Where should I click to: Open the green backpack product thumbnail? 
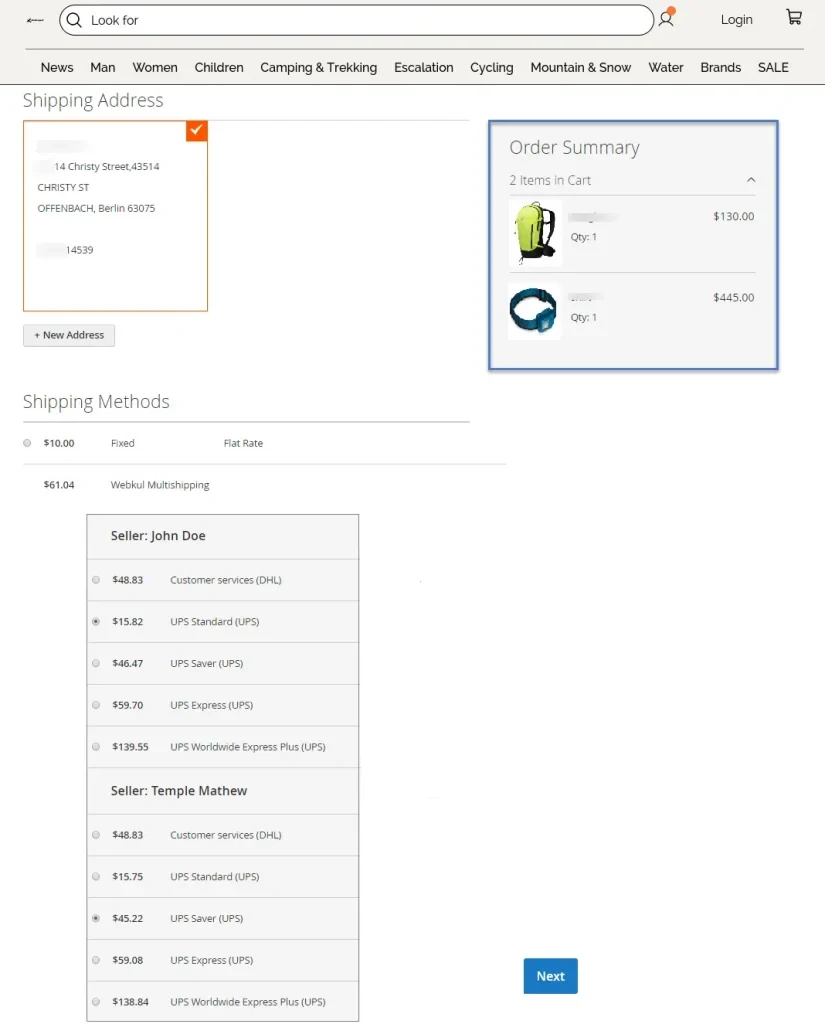[535, 232]
